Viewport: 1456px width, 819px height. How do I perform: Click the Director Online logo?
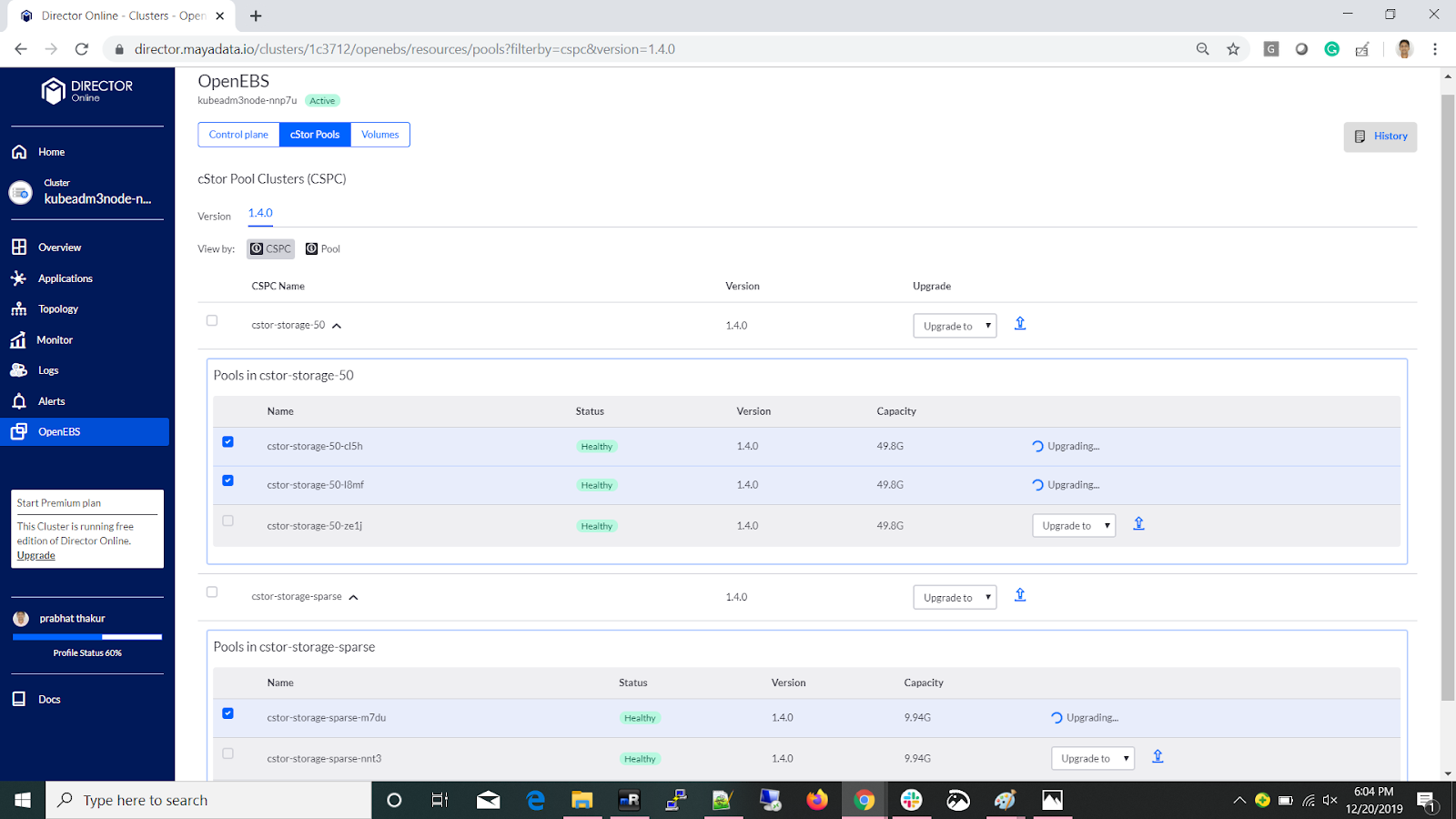click(87, 90)
